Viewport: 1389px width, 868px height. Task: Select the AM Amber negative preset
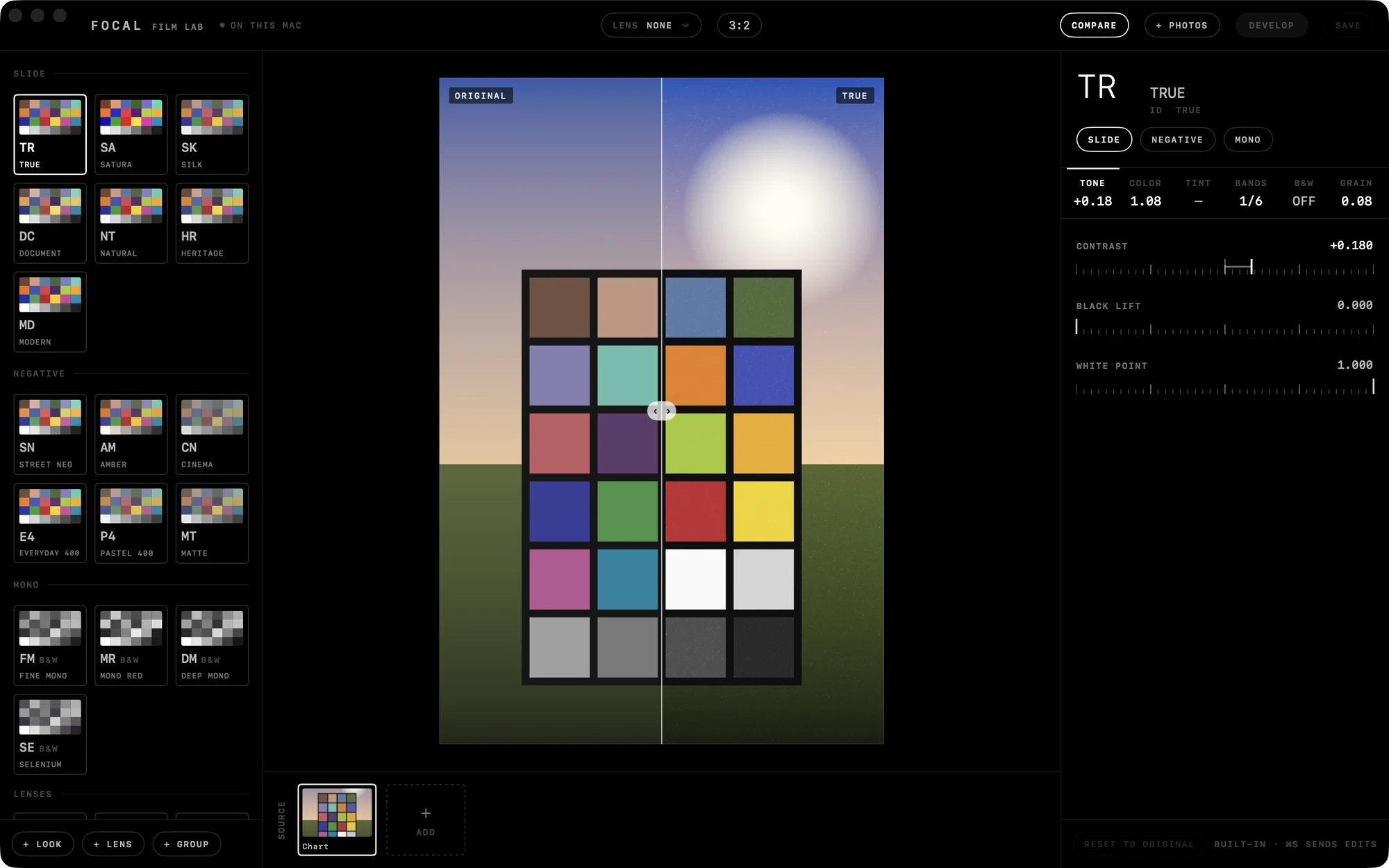[131, 434]
